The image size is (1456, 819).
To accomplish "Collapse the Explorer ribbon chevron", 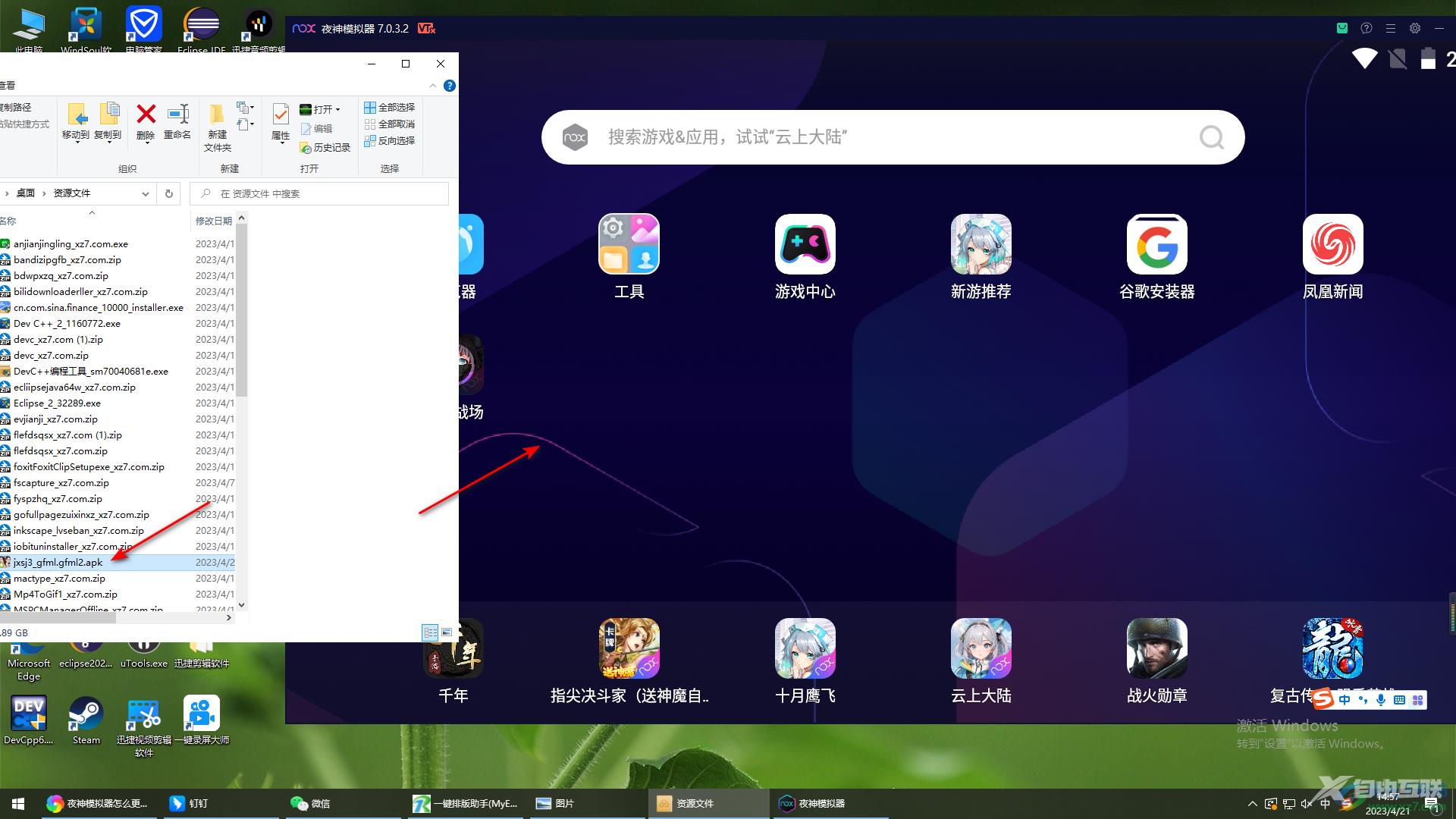I will pos(433,86).
